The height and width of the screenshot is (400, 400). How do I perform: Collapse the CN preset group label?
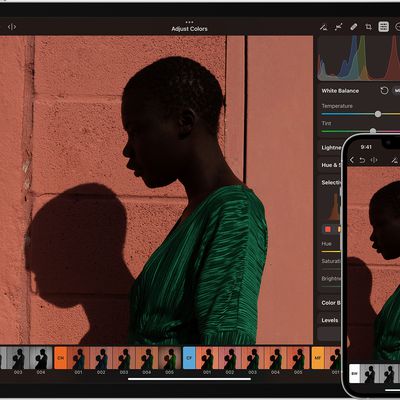61,358
